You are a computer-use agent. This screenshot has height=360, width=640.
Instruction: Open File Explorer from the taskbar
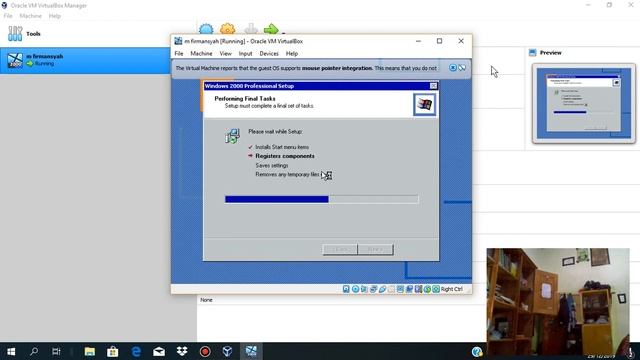(x=90, y=351)
